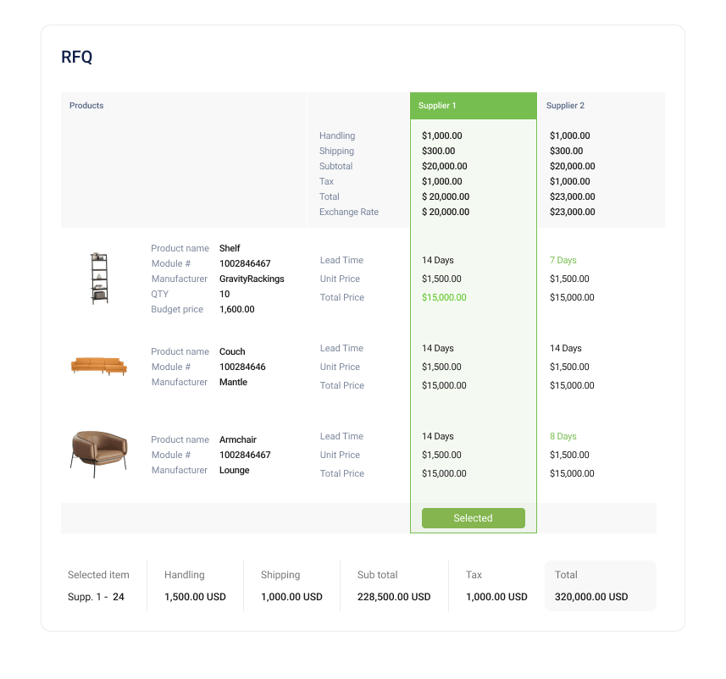Click the Lounge manufacturer name
726x679 pixels.
(x=234, y=470)
